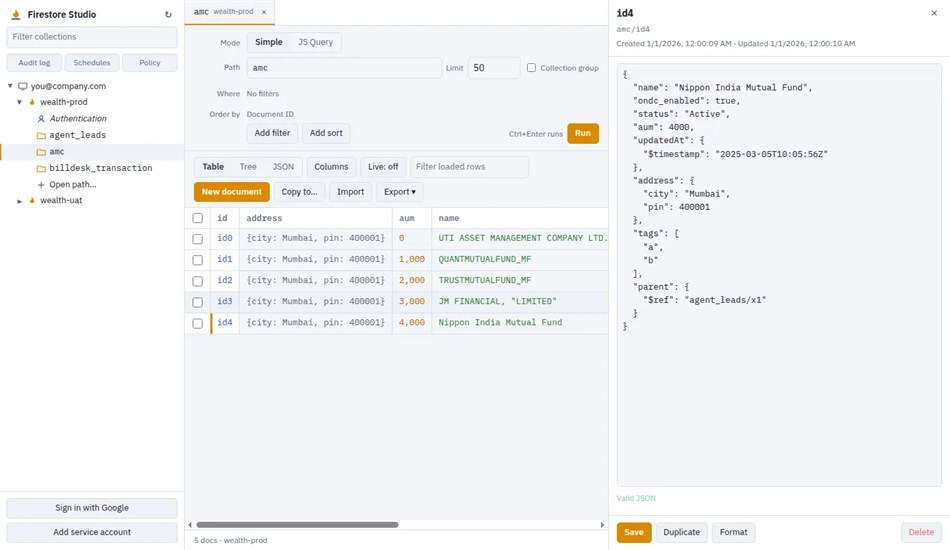Viewport: 950px width, 550px height.
Task: Click the folder icon of agent_leads
Action: pos(41,135)
